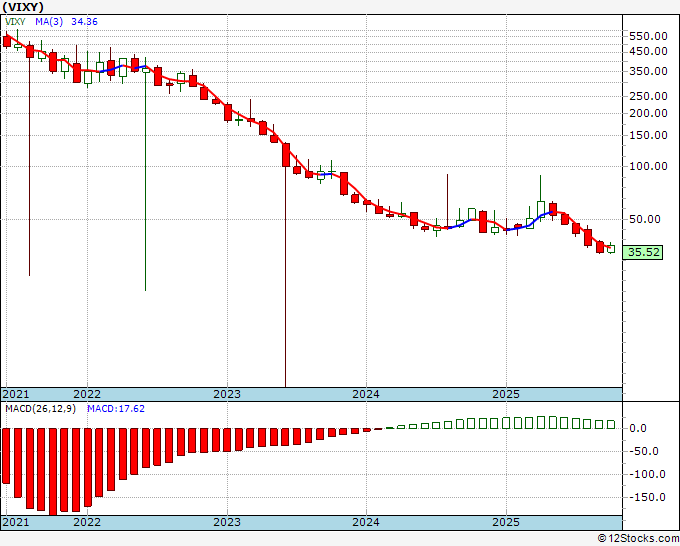Click the first red candlestick of 2021
Image resolution: width=680 pixels, height=546 pixels.
pos(7,41)
